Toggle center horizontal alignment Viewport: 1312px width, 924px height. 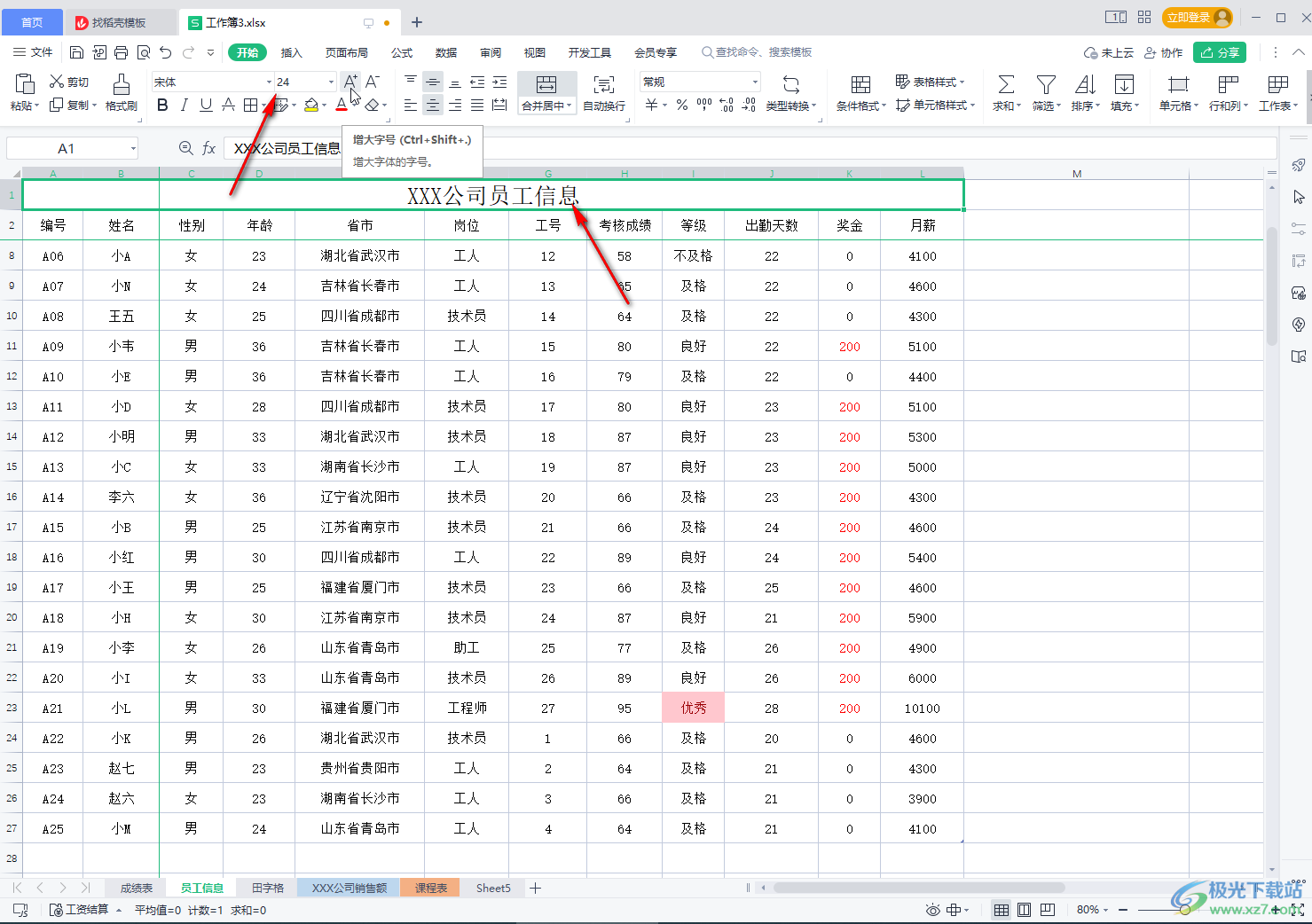[x=433, y=106]
